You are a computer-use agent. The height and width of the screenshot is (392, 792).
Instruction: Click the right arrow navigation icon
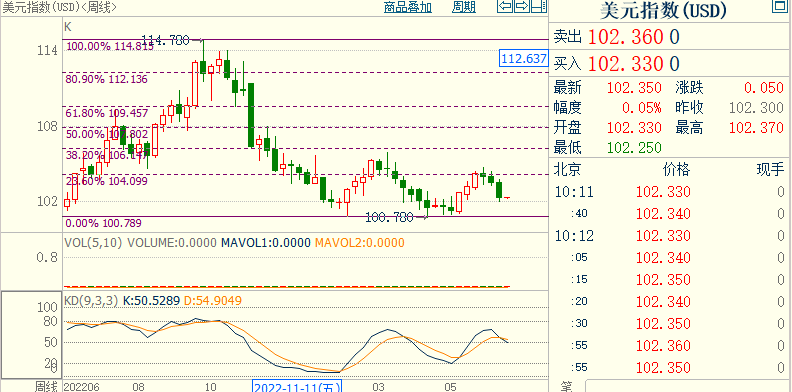click(522, 6)
